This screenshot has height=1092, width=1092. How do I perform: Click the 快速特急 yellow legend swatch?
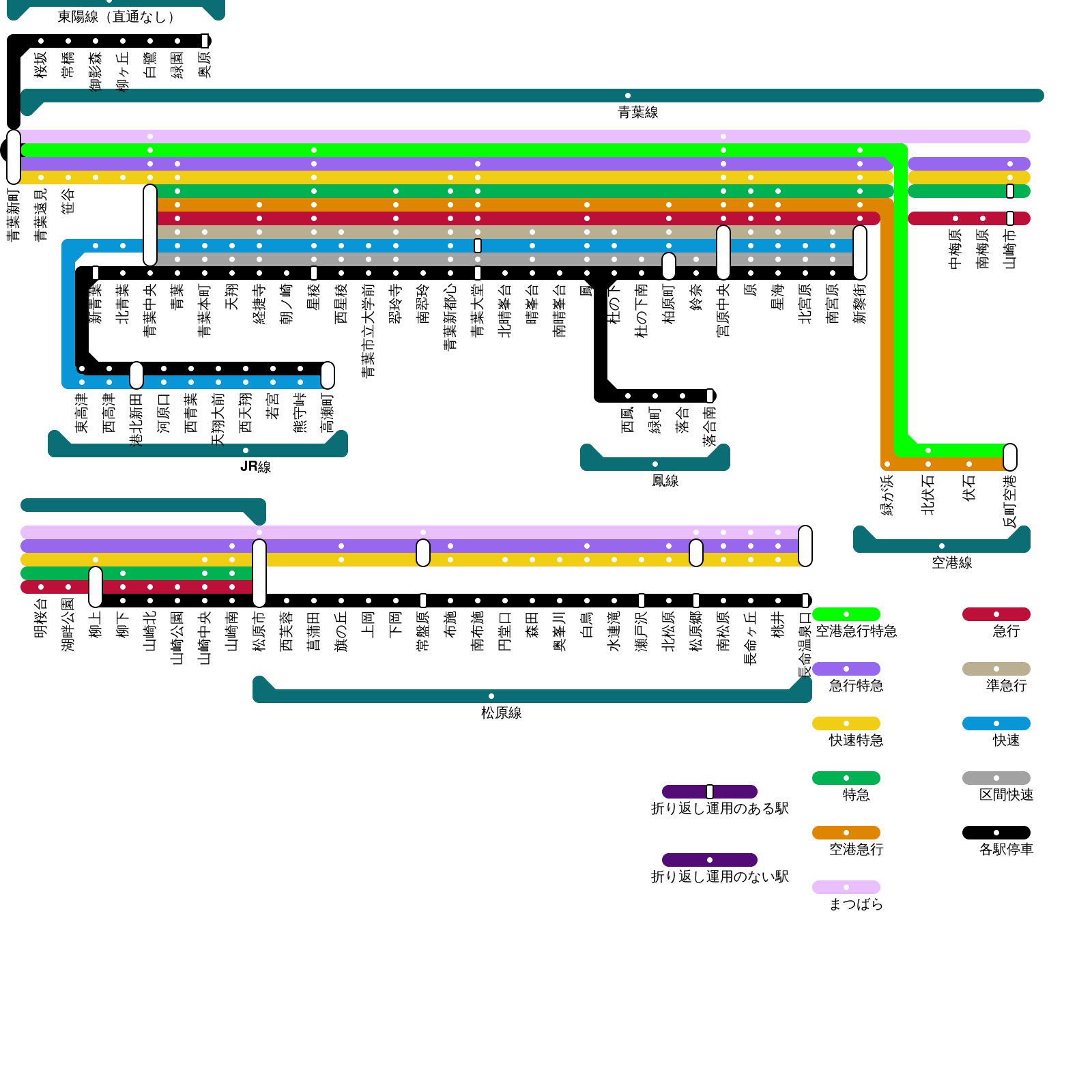pyautogui.click(x=846, y=723)
